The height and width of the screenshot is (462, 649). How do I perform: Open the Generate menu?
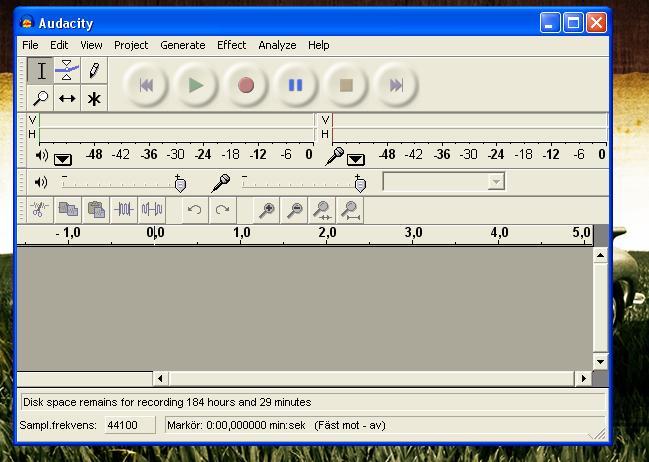(182, 45)
